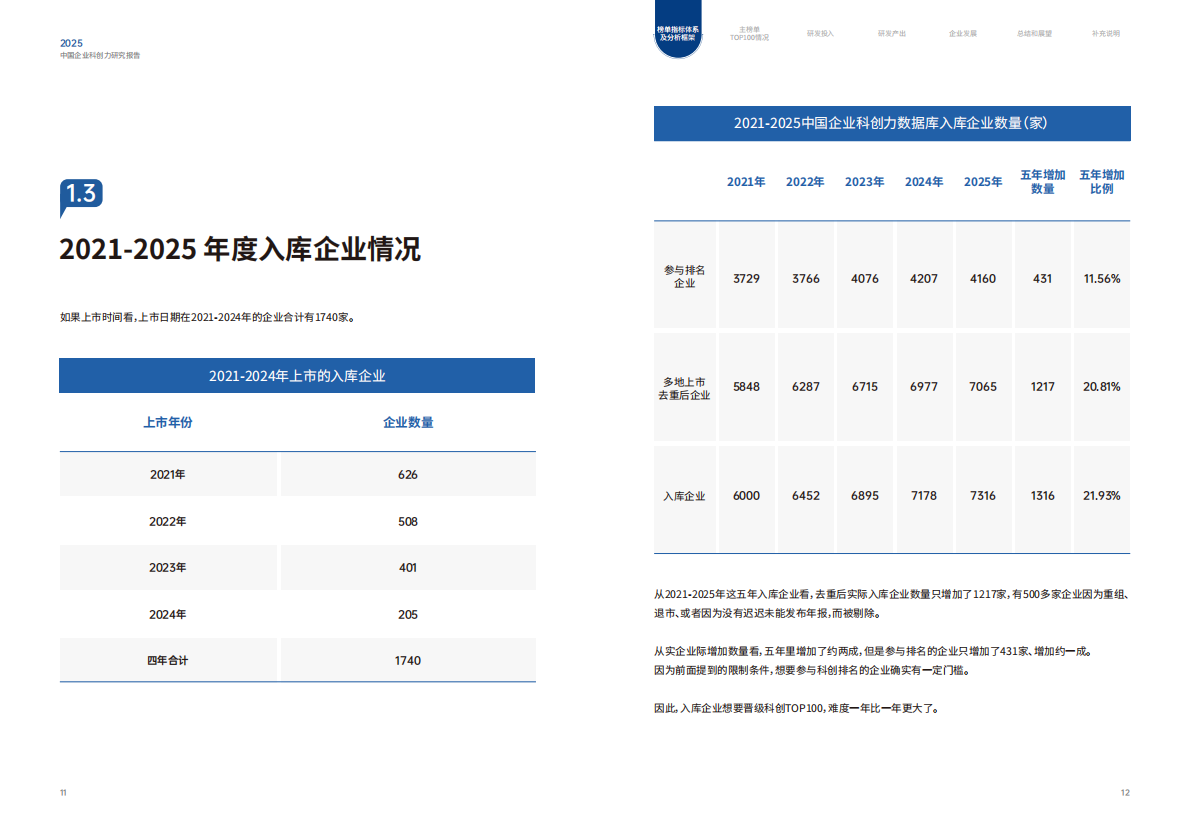Viewport: 1190px width, 833px height.
Task: Click the "2021-2025中国企业科创力数据库入库企业数量(家)" banner
Action: click(x=893, y=123)
